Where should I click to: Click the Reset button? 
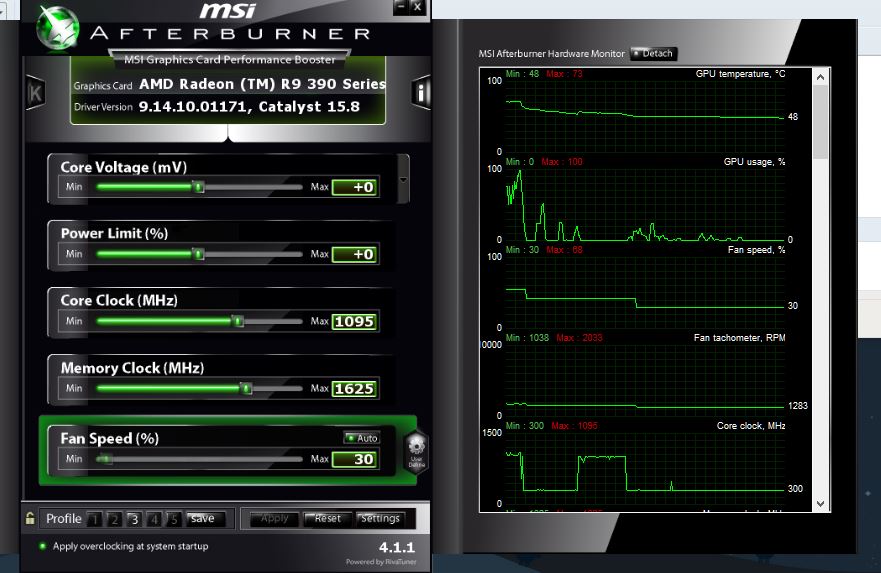[327, 519]
